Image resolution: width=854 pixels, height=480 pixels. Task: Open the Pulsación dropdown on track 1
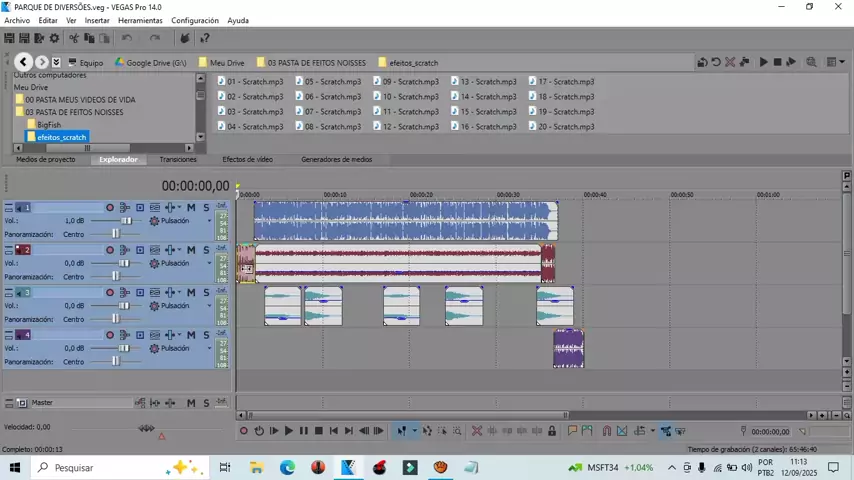(x=210, y=221)
